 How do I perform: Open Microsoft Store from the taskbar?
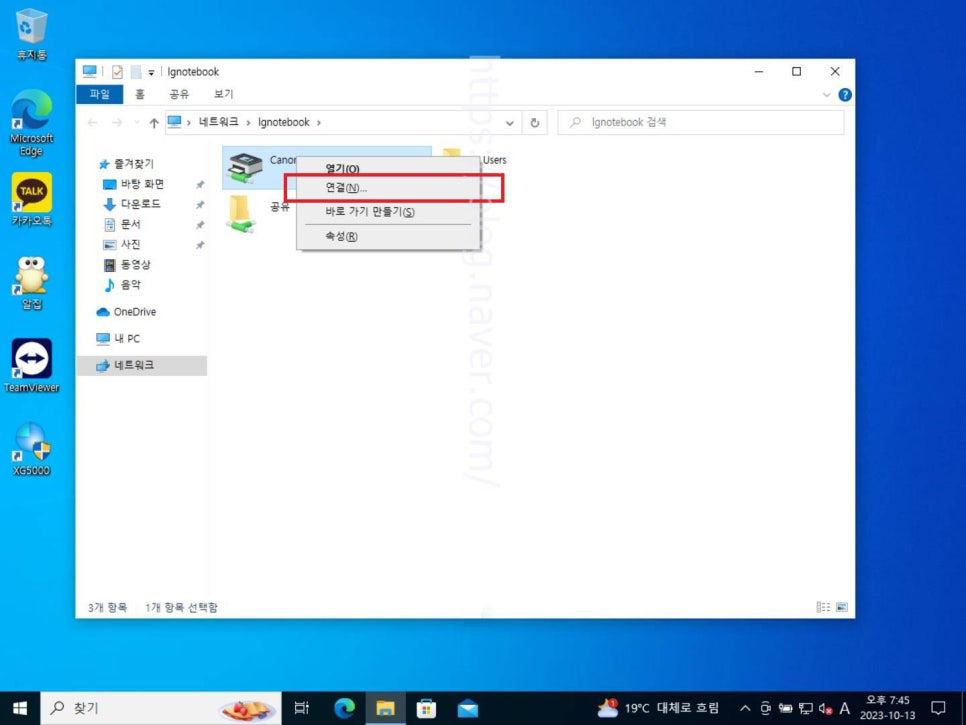pos(426,708)
